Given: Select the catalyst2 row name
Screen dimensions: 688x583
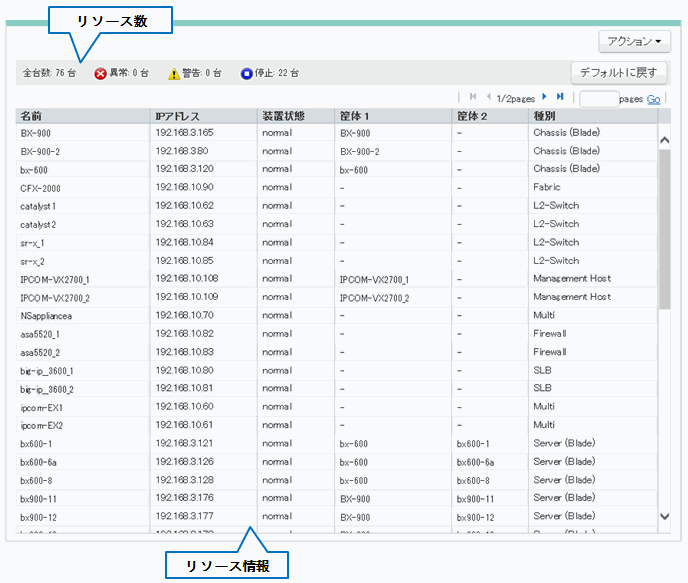Looking at the screenshot, I should pyautogui.click(x=38, y=225).
